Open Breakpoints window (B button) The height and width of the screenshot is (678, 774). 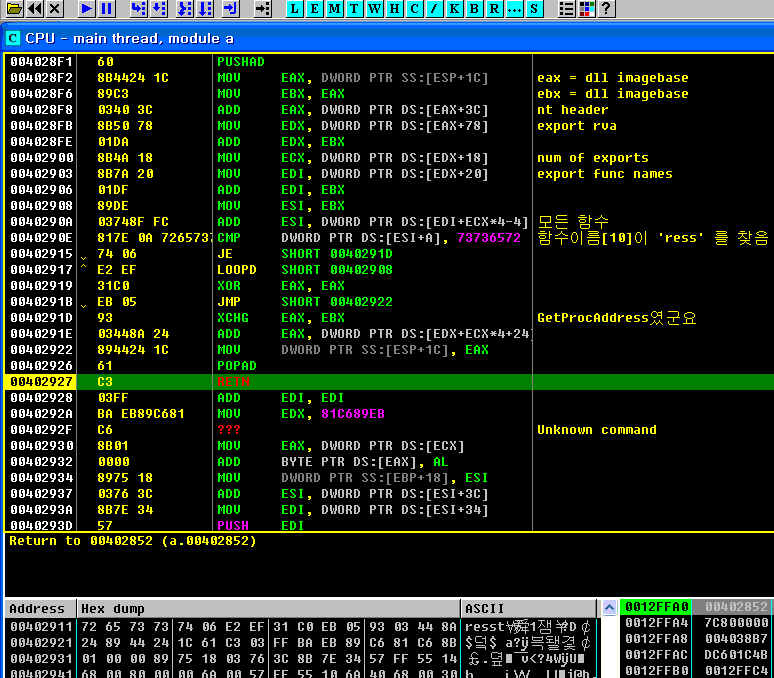474,8
